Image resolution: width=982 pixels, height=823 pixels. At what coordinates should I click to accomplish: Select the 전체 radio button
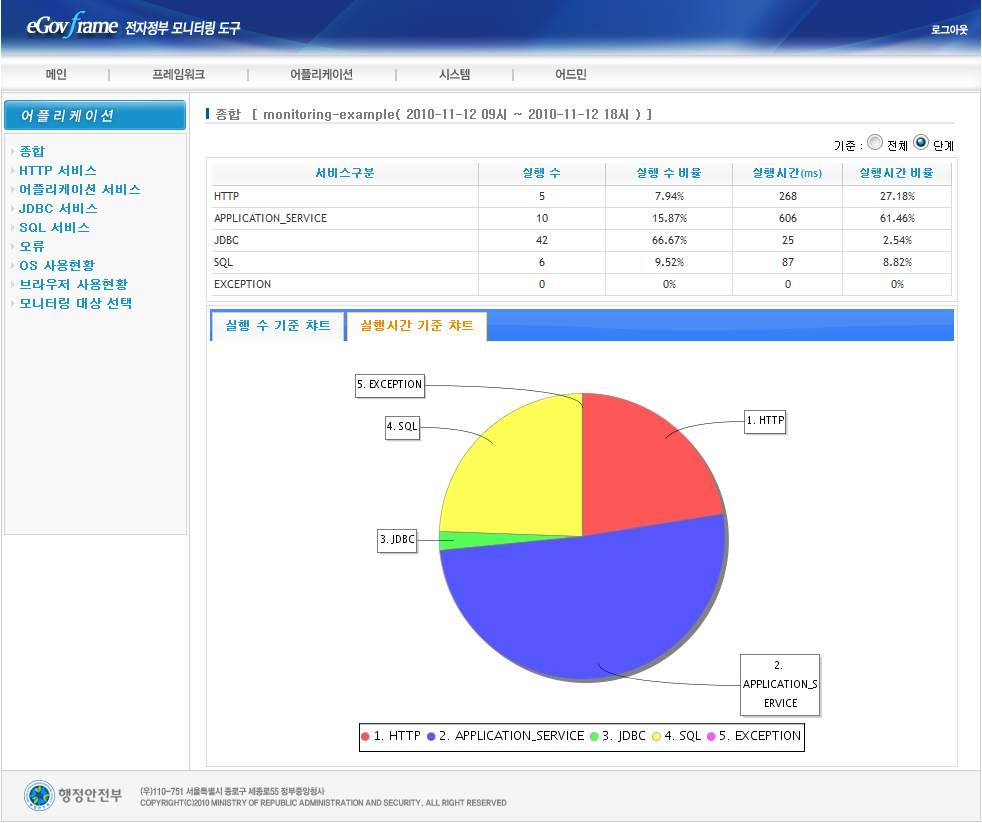875,143
